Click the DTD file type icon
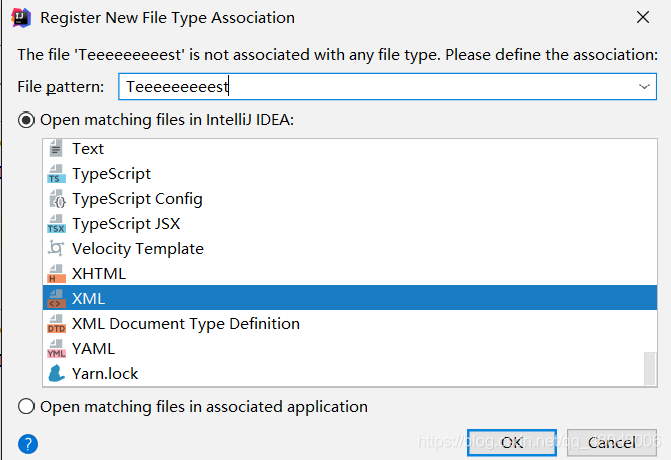671x460 pixels. (x=56, y=324)
